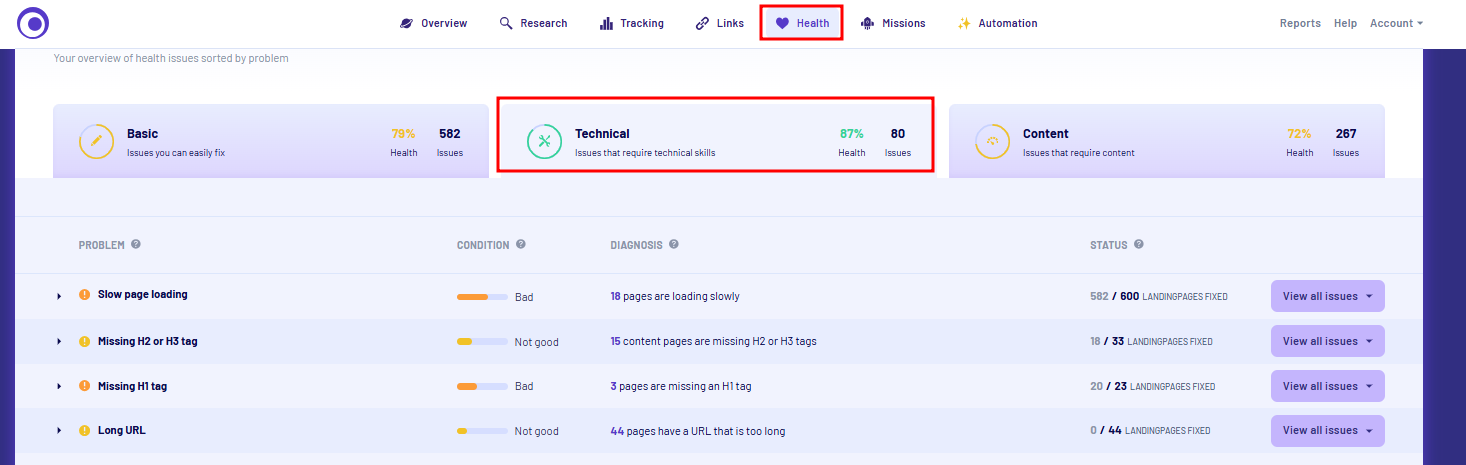The height and width of the screenshot is (465, 1466).
Task: Click the magnifier icon beside Research
Action: [506, 23]
